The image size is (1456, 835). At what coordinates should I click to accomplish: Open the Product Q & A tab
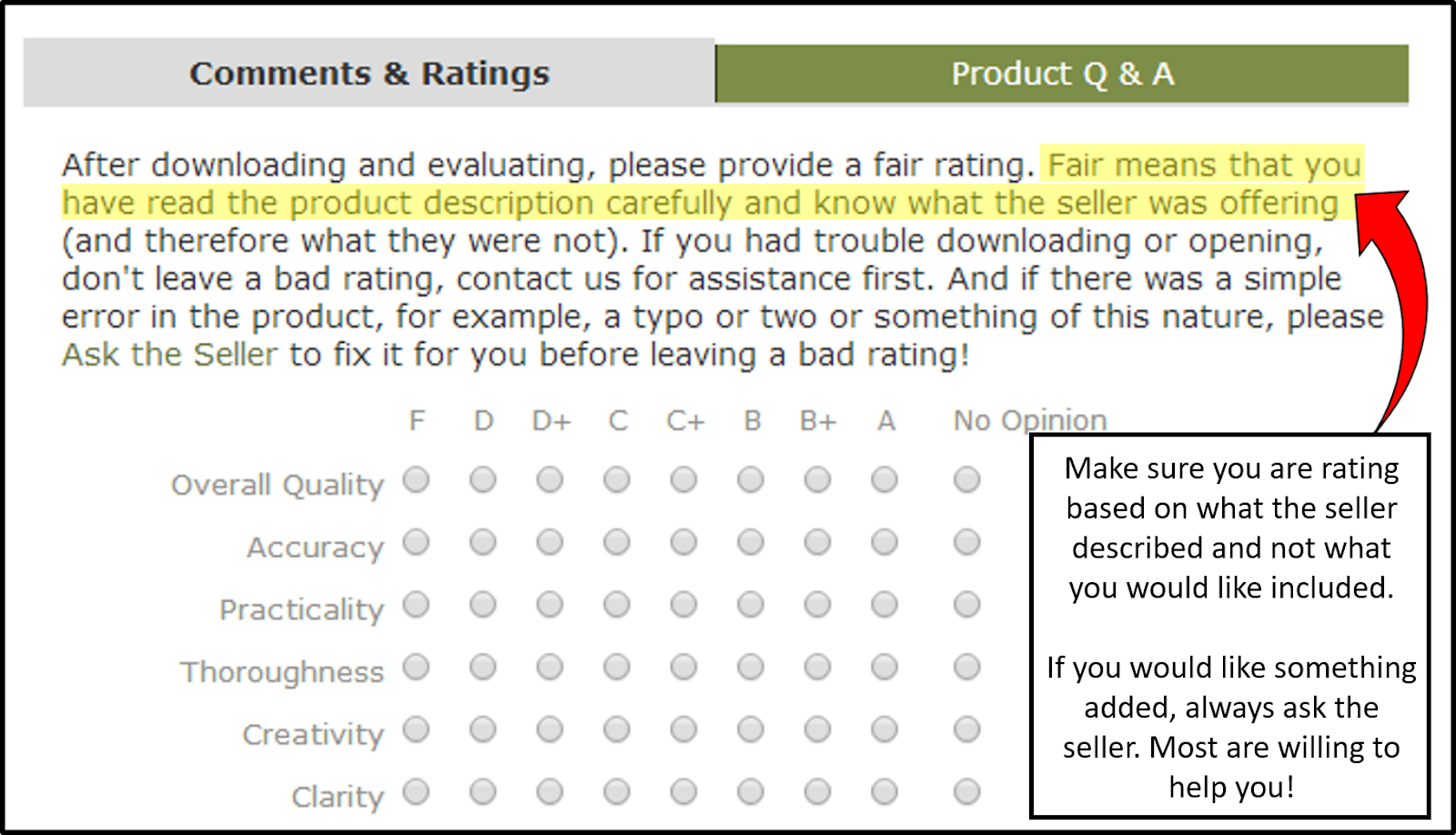1062,74
